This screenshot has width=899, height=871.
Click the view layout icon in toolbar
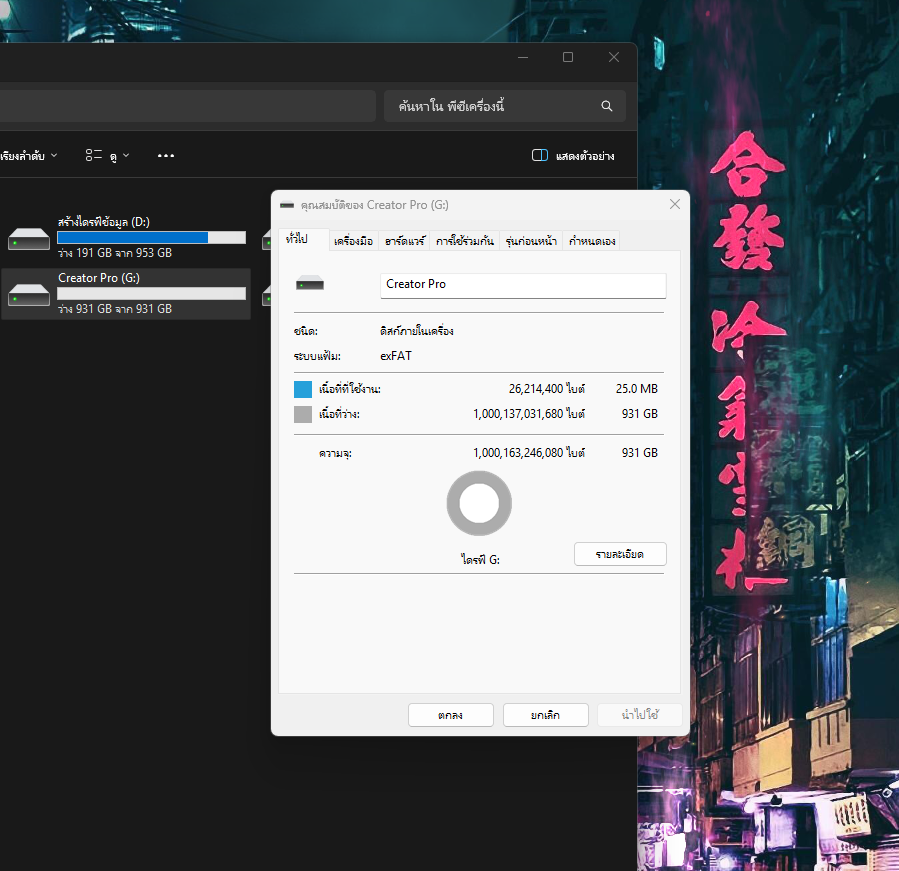[x=94, y=156]
